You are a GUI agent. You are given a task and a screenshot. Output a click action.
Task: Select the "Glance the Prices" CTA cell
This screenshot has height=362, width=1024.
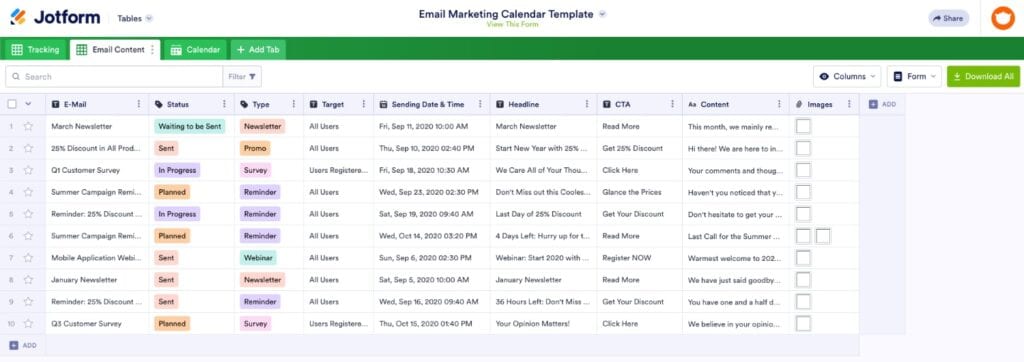(639, 192)
